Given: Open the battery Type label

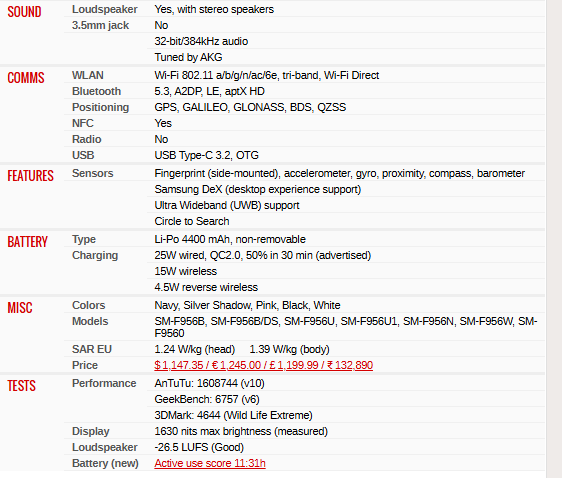Looking at the screenshot, I should pyautogui.click(x=84, y=239).
